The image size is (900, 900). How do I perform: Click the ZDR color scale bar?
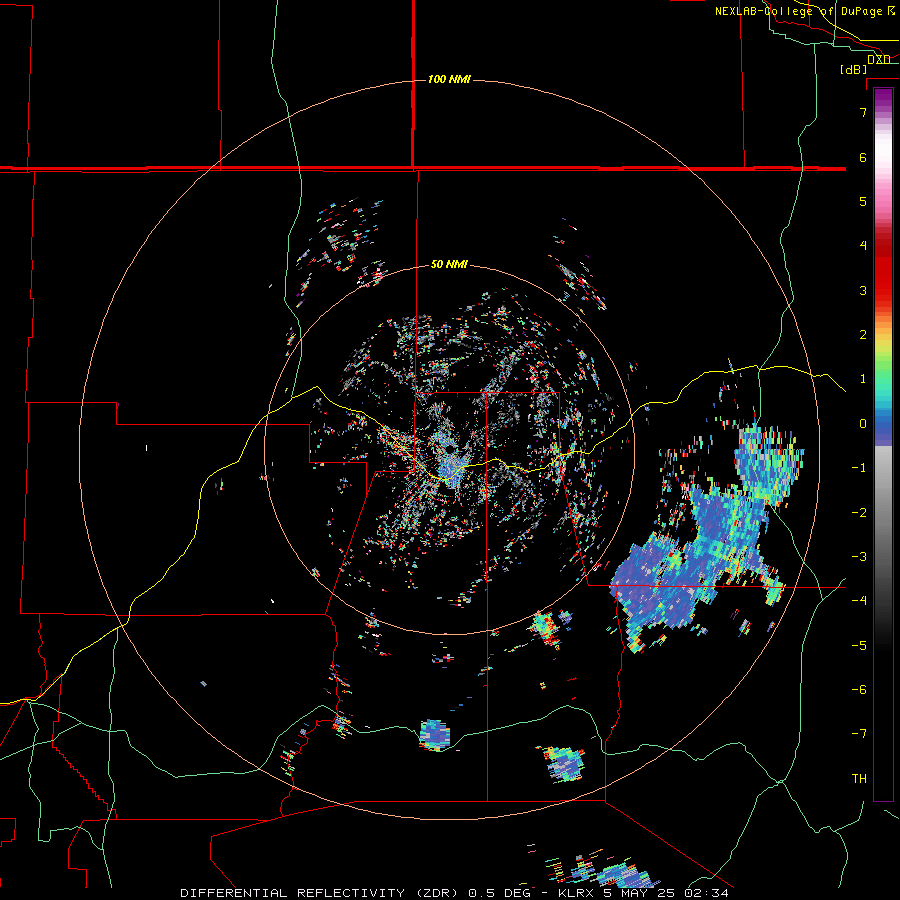click(883, 444)
